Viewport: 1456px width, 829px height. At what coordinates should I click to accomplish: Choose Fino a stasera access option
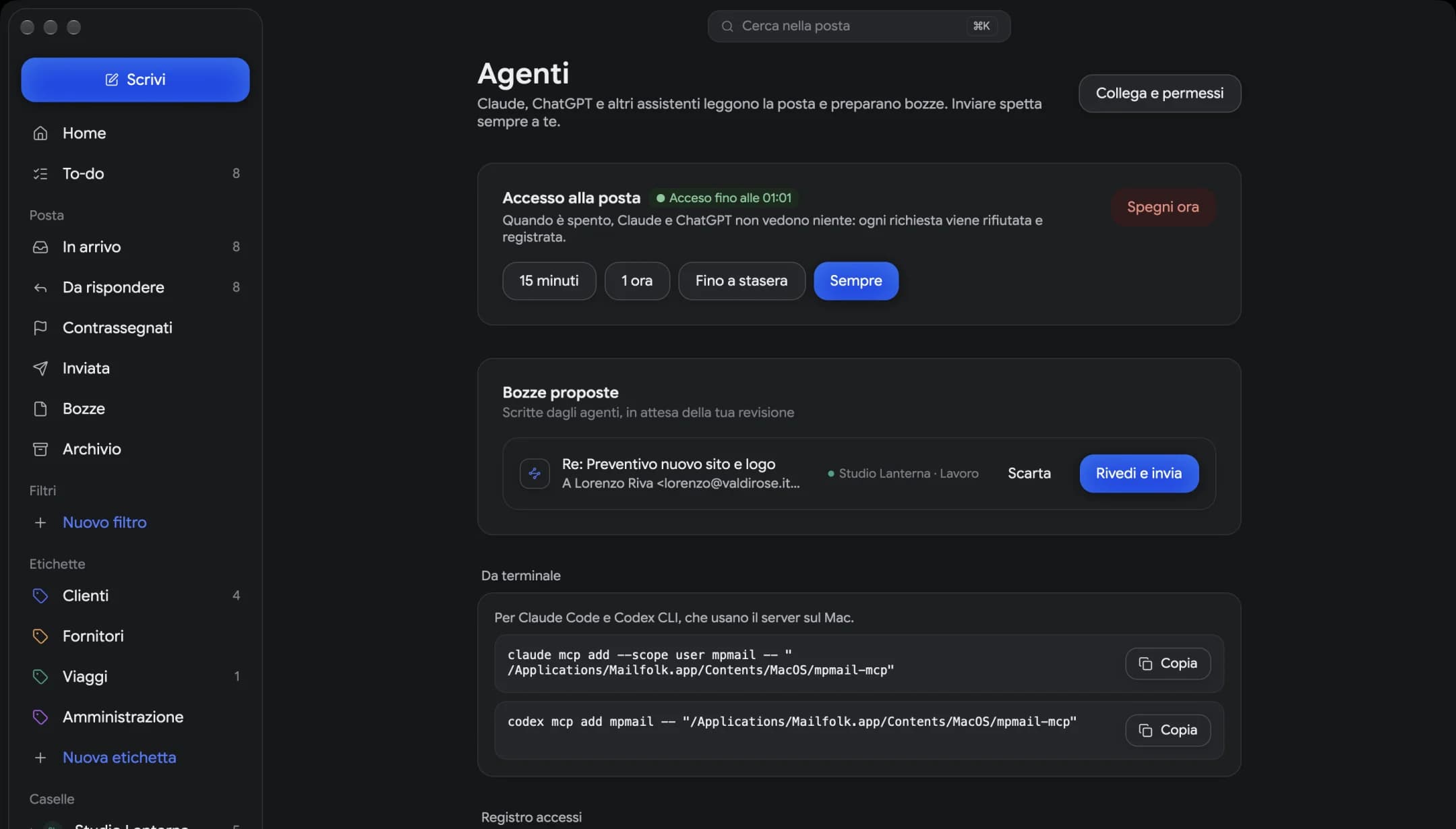click(x=741, y=280)
